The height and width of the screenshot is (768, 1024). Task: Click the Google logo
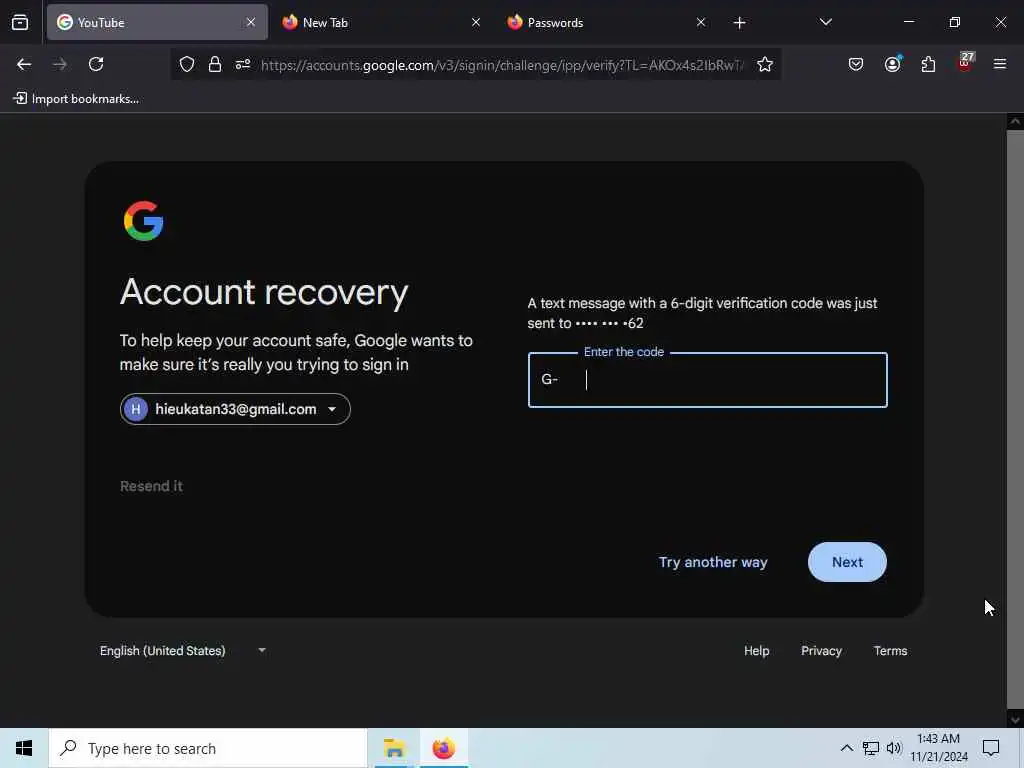tap(144, 221)
